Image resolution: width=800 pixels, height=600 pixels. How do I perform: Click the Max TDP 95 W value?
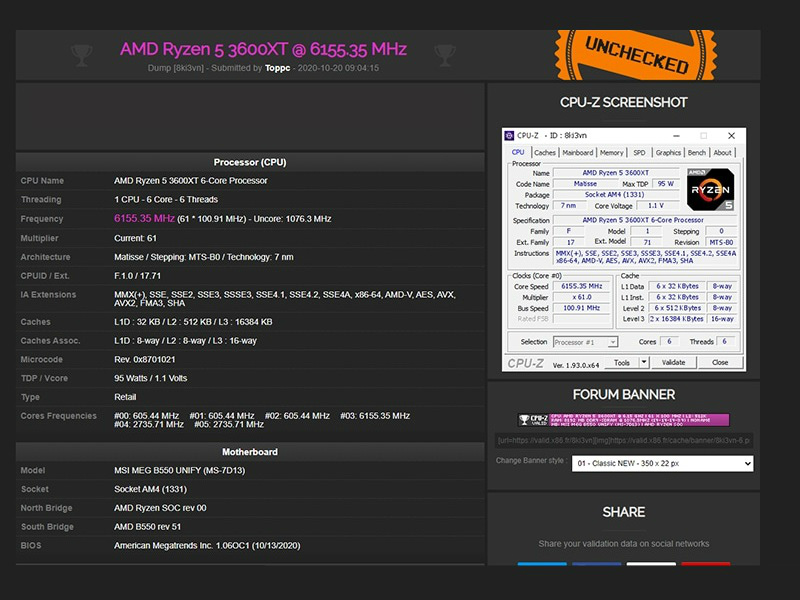[665, 184]
